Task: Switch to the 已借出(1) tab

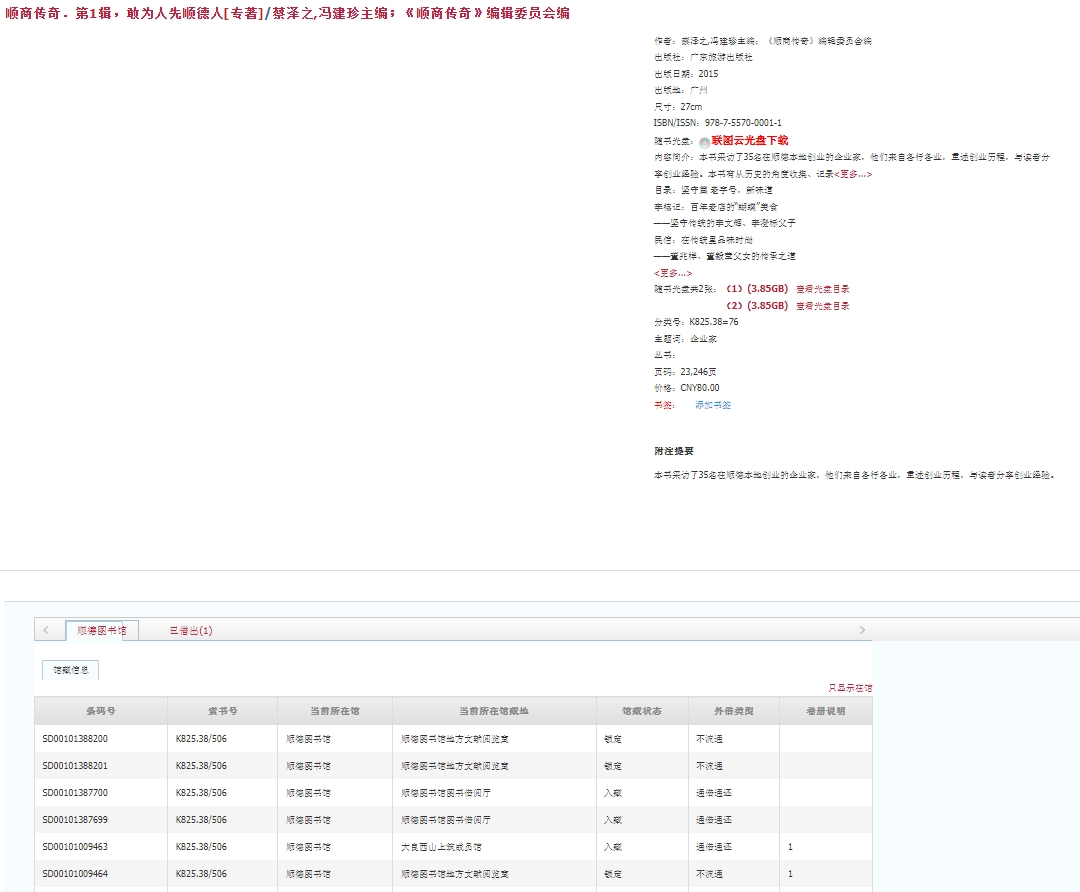Action: (x=191, y=630)
